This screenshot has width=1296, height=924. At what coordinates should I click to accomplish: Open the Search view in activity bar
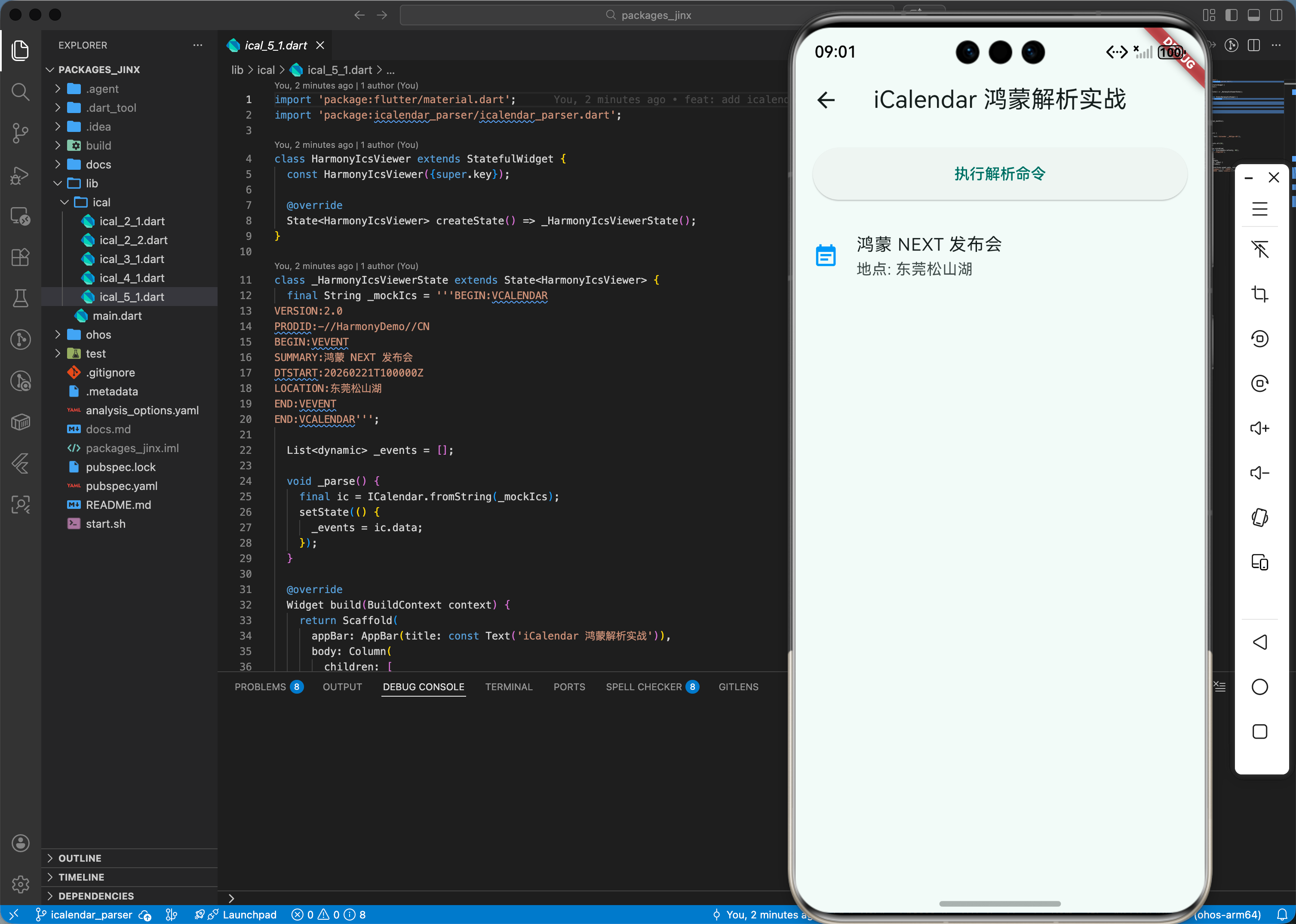click(21, 92)
